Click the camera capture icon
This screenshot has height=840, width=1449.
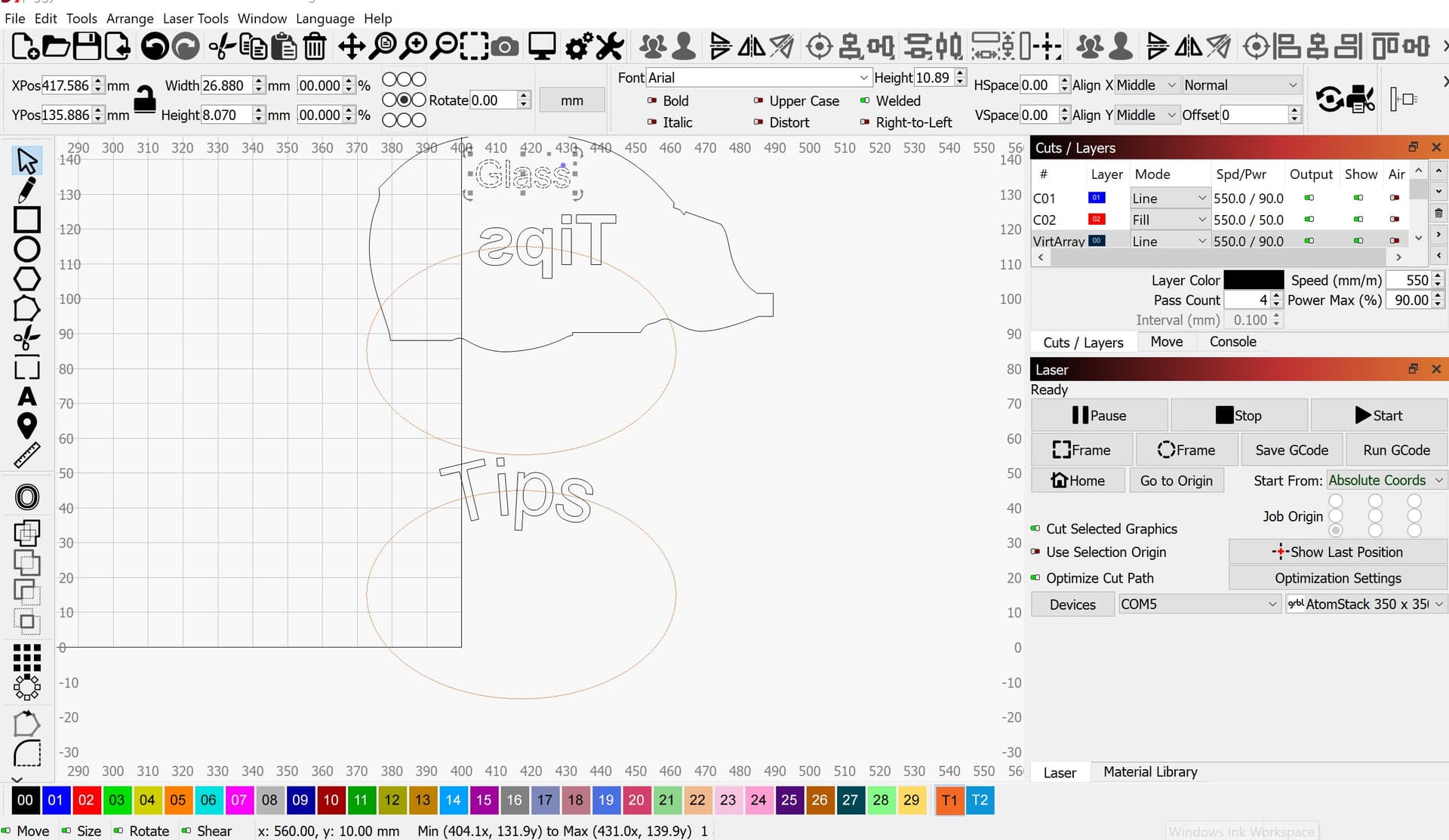click(505, 47)
